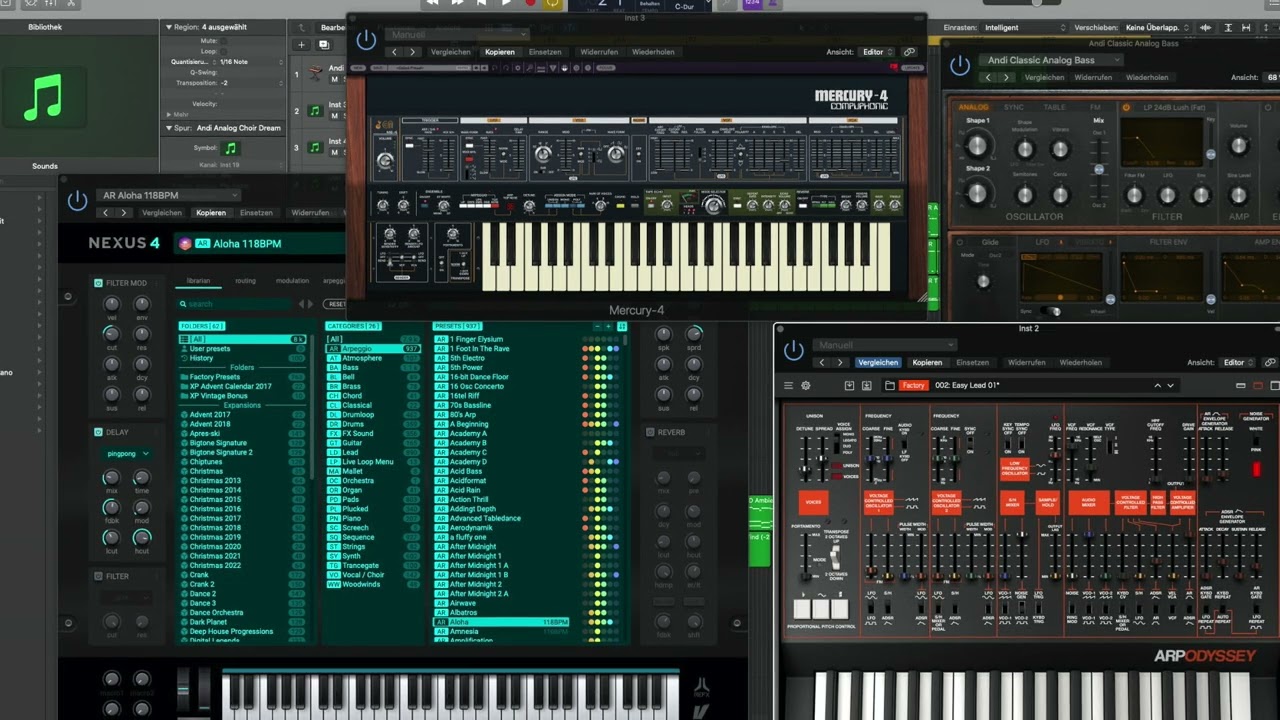1280x720 pixels.
Task: Switch to Nexus modulation tab
Action: pos(292,281)
